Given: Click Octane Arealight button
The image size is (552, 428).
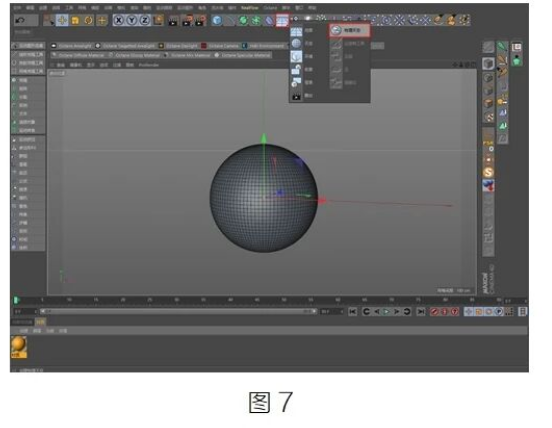Looking at the screenshot, I should [x=71, y=46].
